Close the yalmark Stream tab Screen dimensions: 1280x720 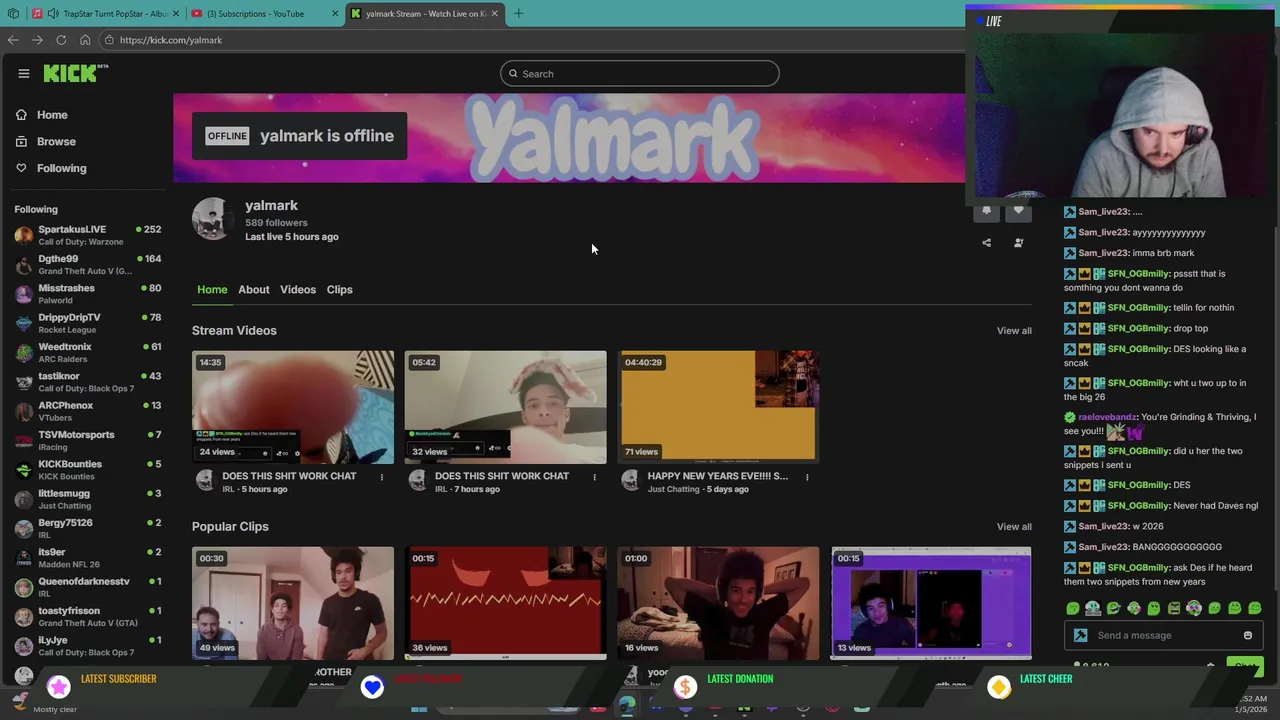tap(494, 14)
